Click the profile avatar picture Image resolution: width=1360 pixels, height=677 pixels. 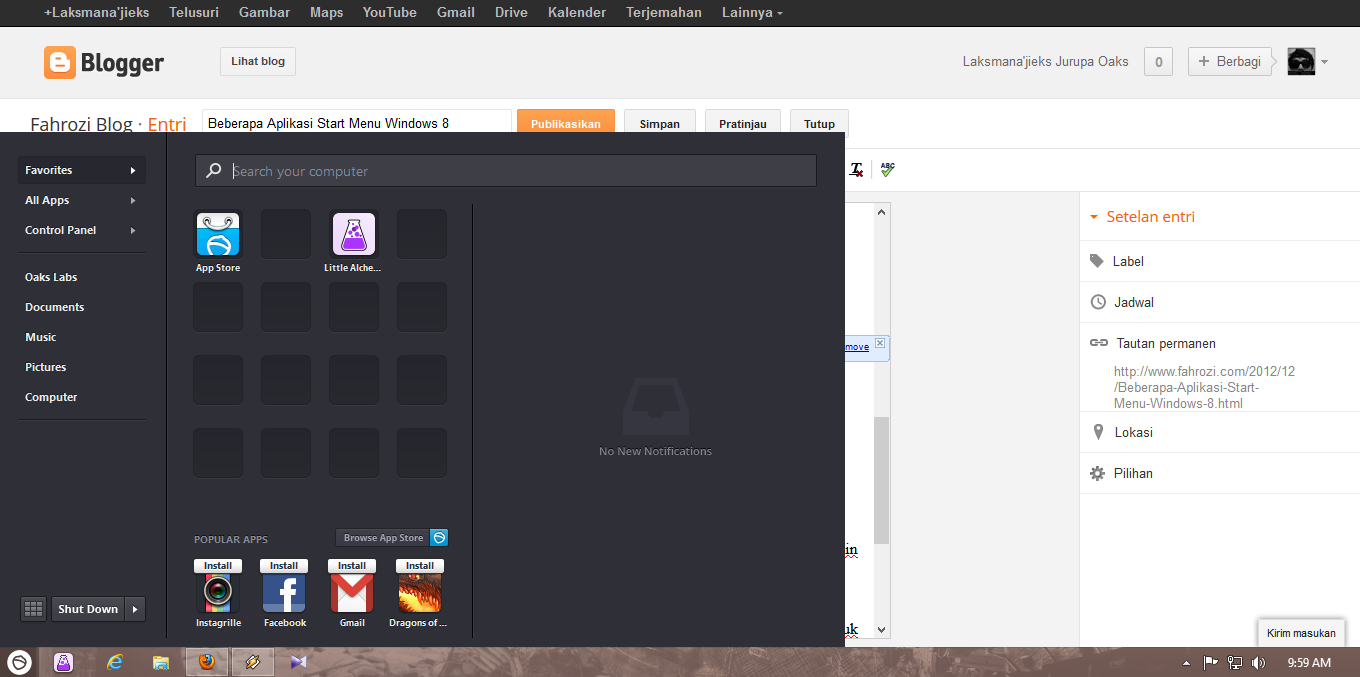point(1301,61)
